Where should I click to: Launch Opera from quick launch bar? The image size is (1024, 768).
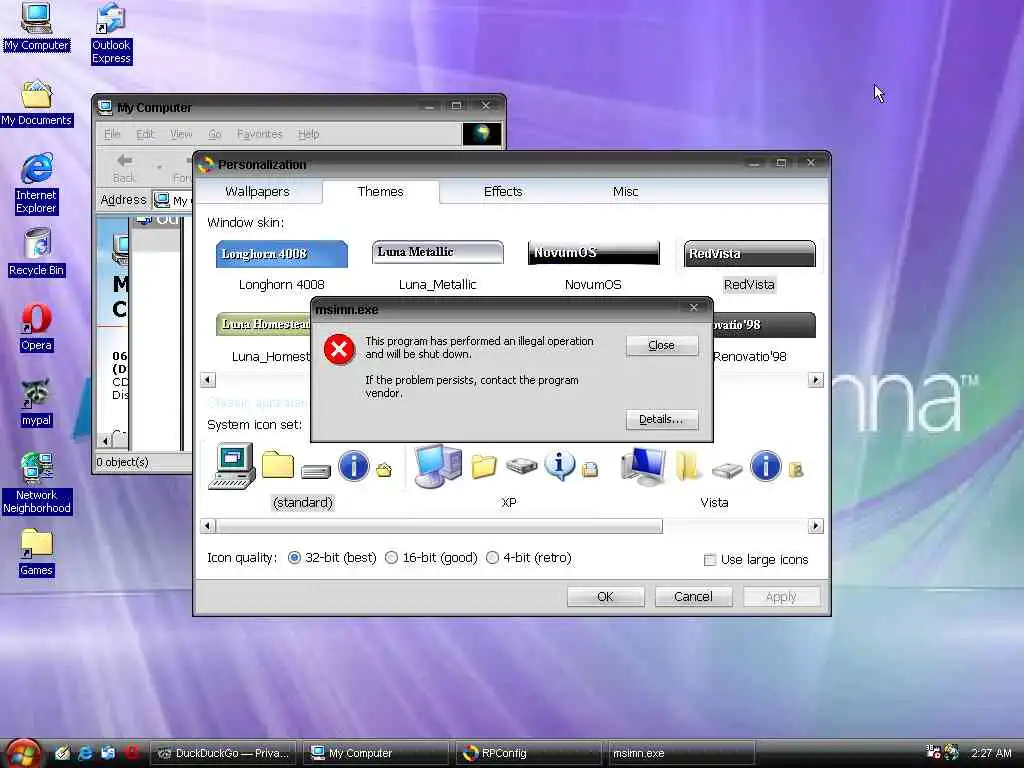pyautogui.click(x=132, y=753)
